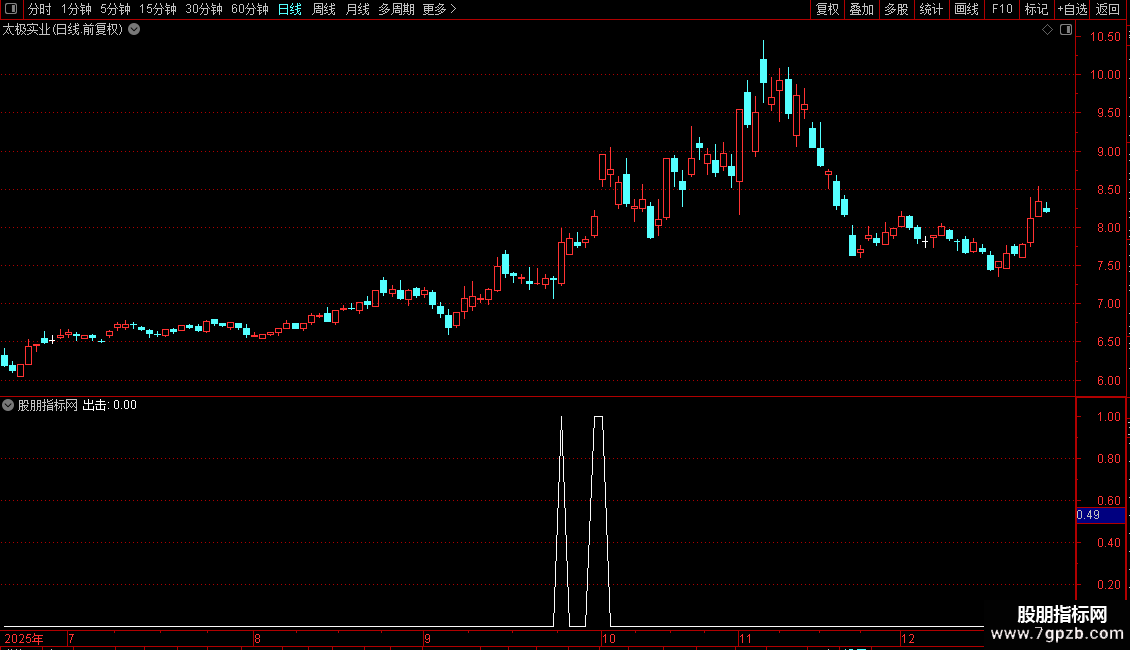Select the 1分钟 period tab
The image size is (1130, 650).
[76, 9]
